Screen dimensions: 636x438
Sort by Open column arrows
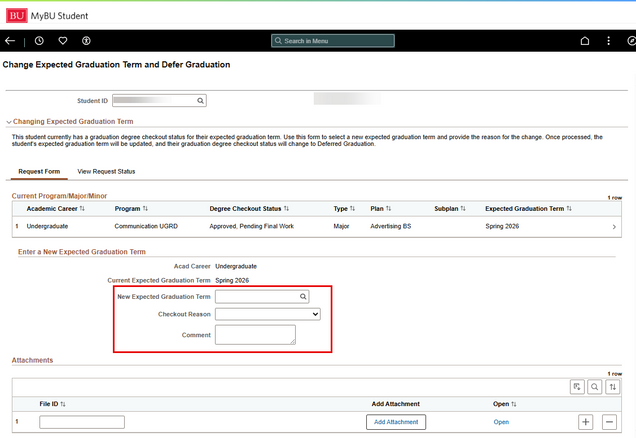click(x=514, y=404)
